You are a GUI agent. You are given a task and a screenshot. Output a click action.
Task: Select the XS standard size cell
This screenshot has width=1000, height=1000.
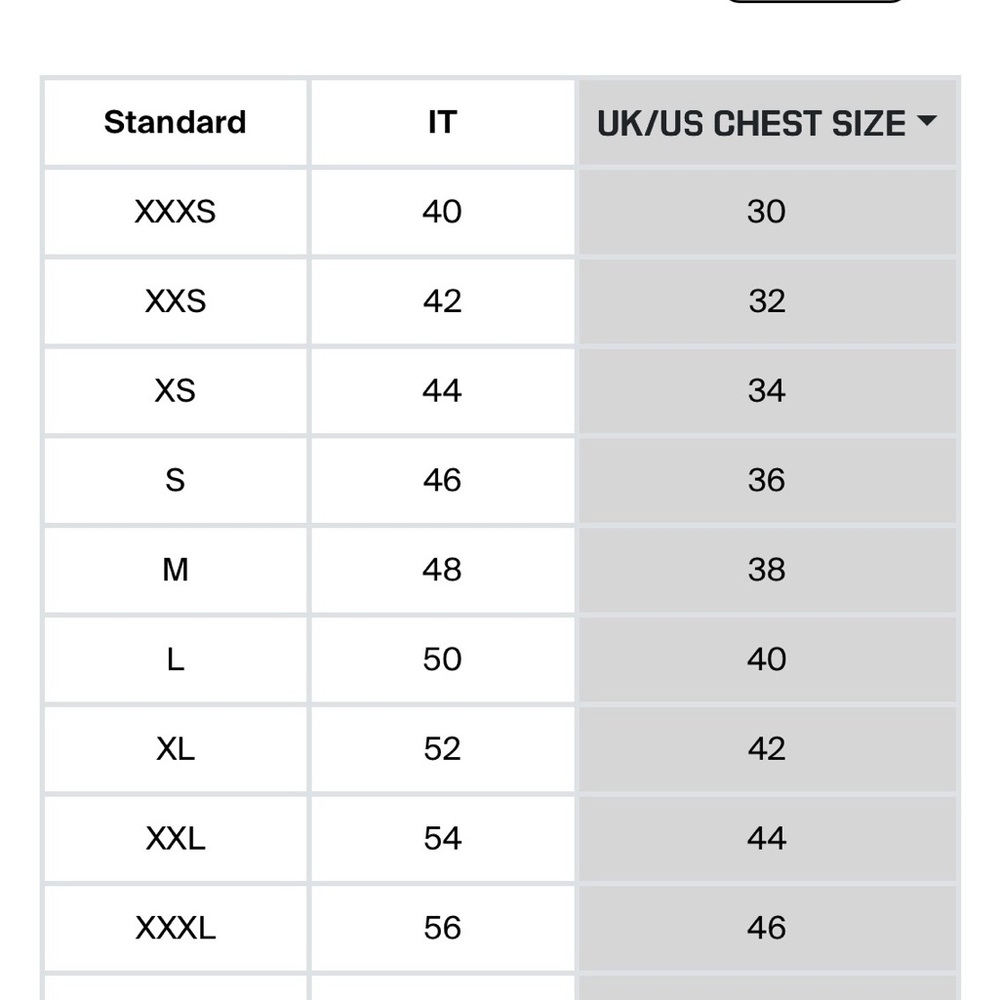click(175, 391)
